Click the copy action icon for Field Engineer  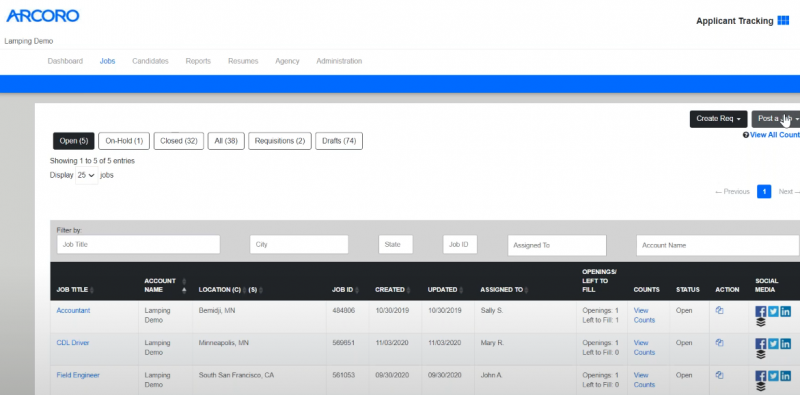719,375
